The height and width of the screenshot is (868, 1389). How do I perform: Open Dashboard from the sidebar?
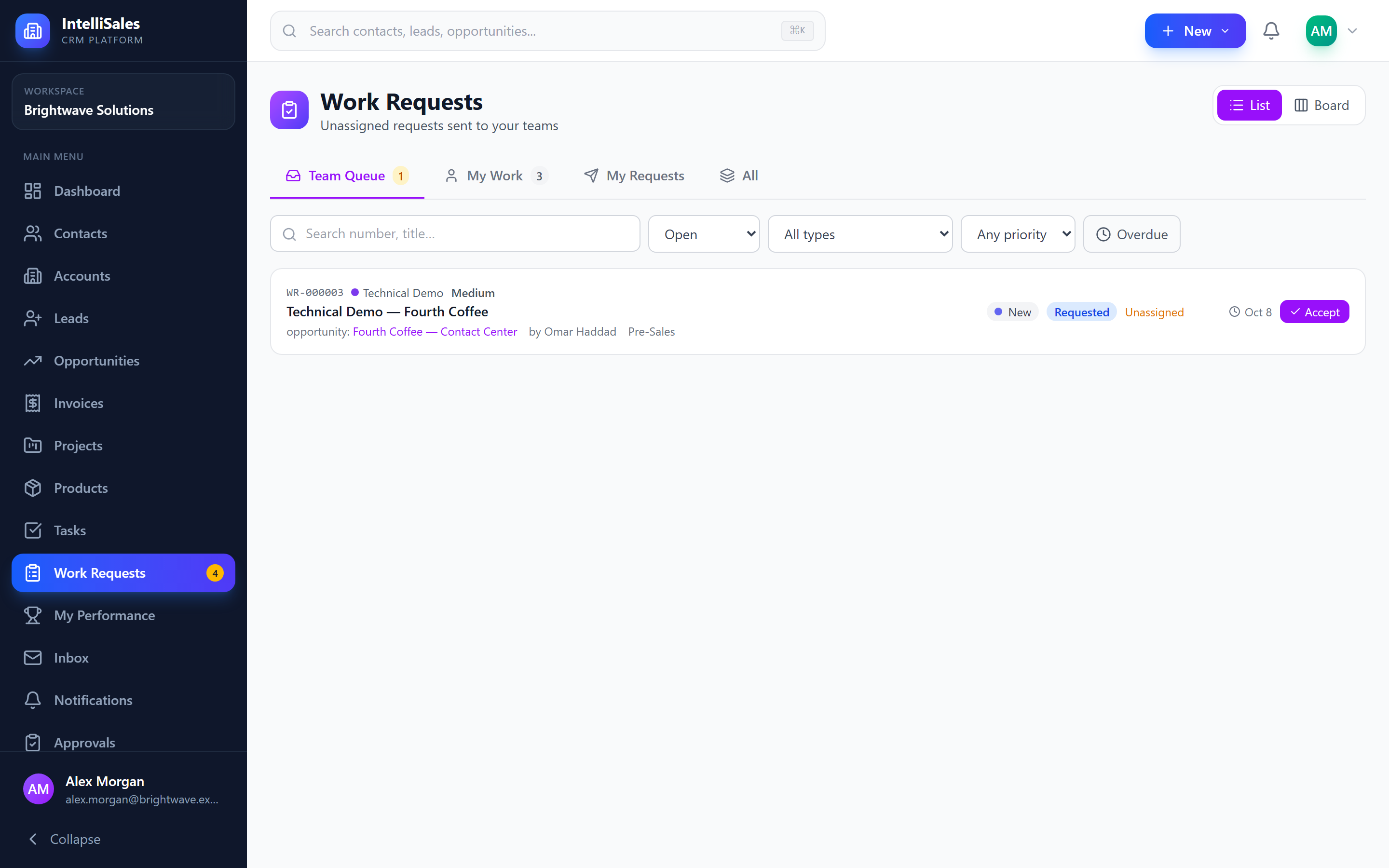(123, 191)
